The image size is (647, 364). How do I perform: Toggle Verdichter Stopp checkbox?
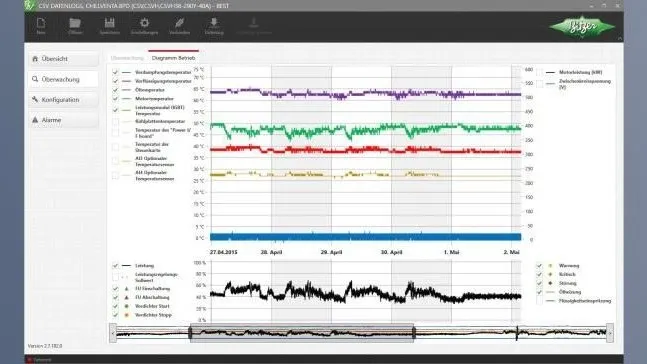point(115,315)
